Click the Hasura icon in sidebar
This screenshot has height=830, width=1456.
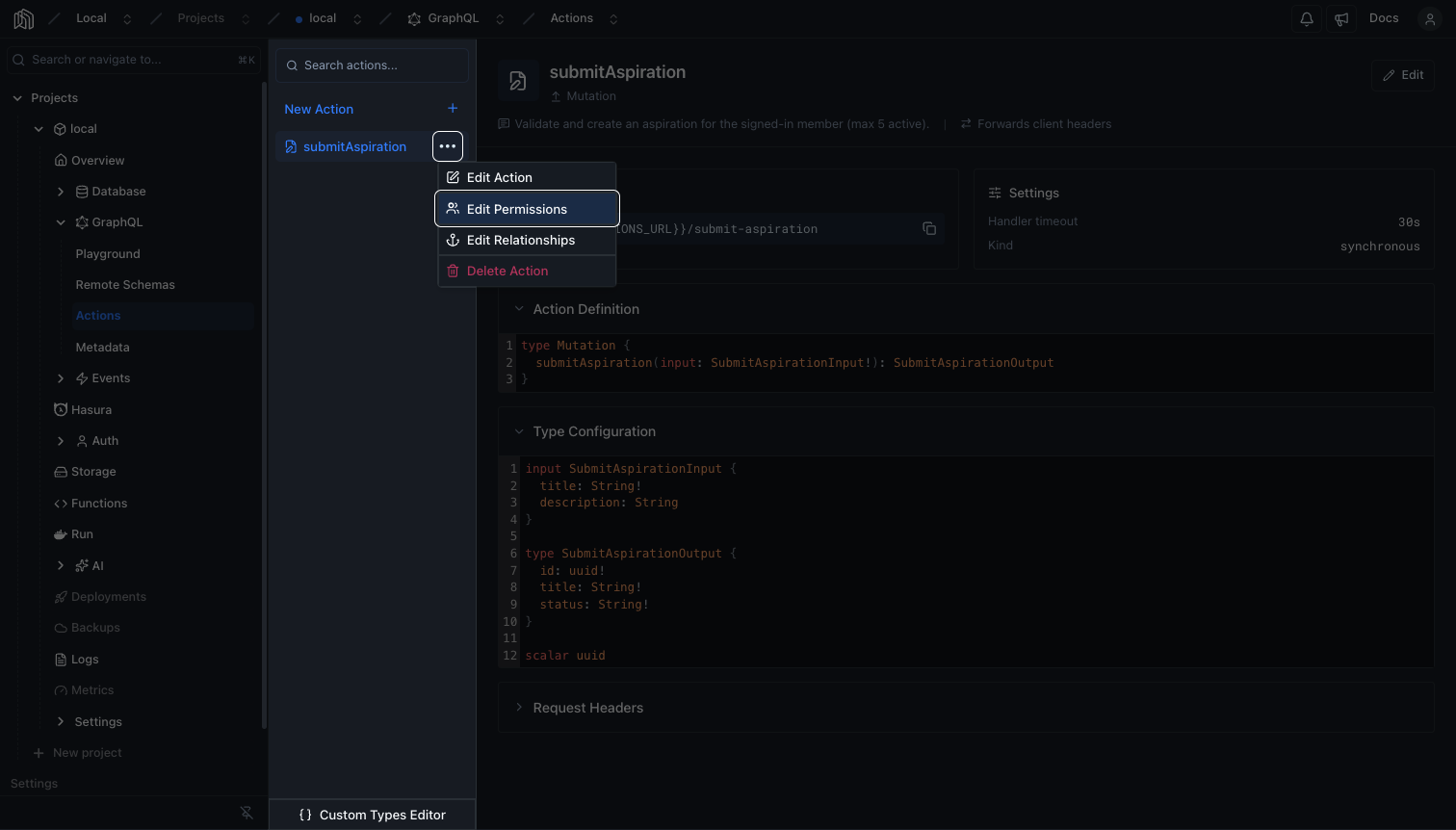(61, 409)
